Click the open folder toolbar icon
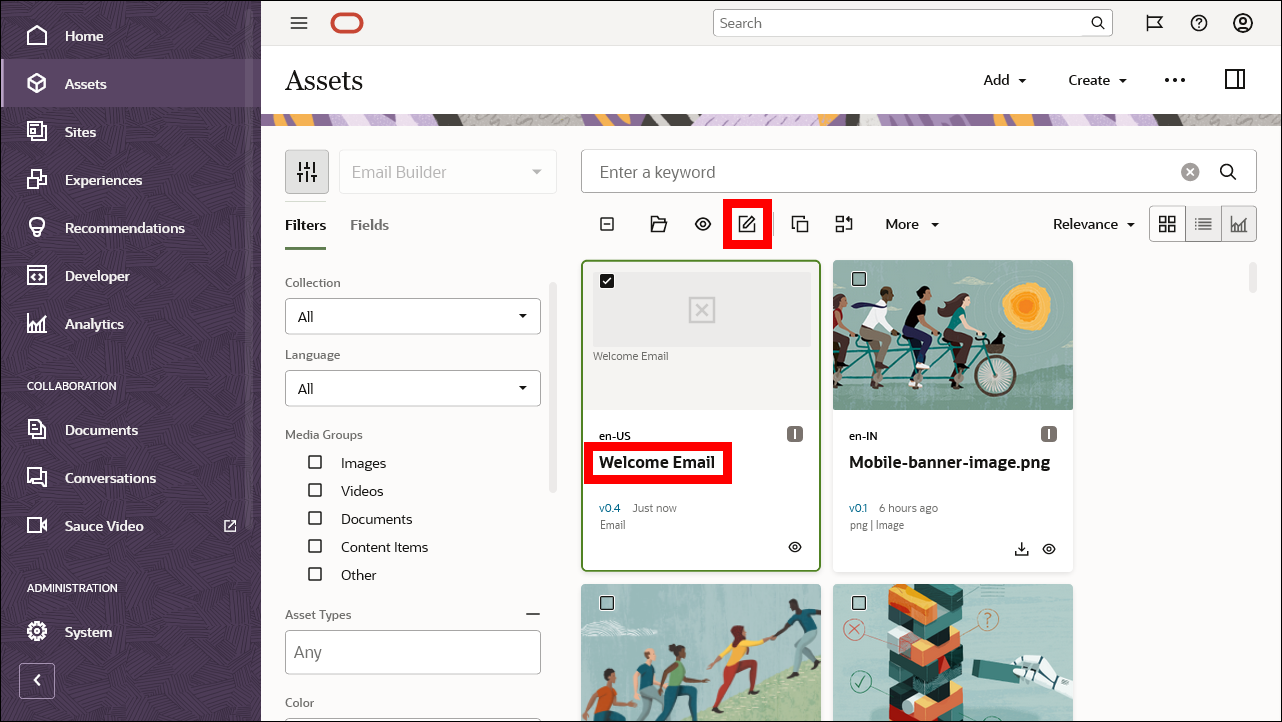Image resolution: width=1282 pixels, height=722 pixels. point(658,224)
